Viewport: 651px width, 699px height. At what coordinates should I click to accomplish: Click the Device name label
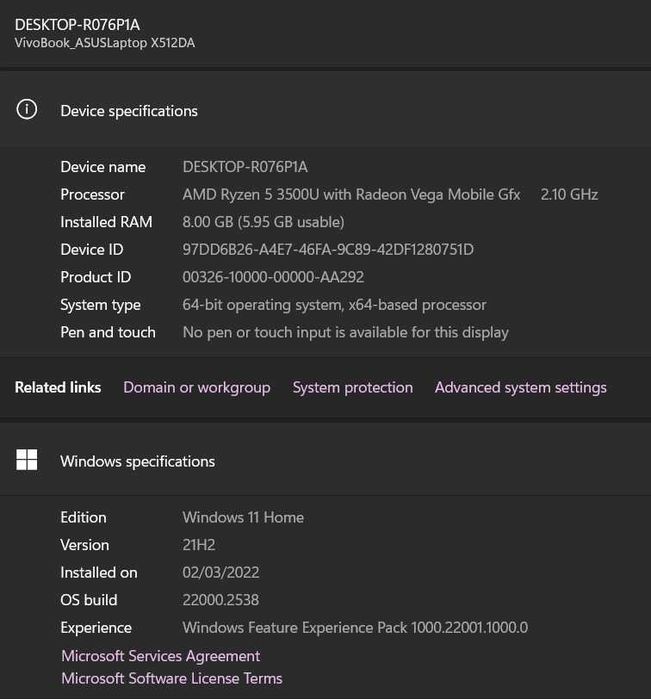point(103,167)
